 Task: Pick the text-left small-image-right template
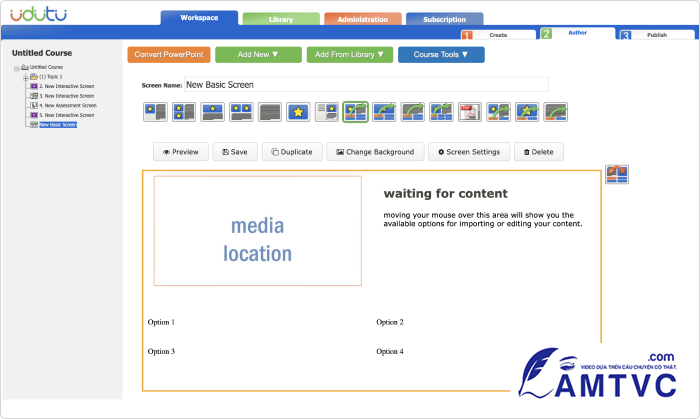coord(327,112)
